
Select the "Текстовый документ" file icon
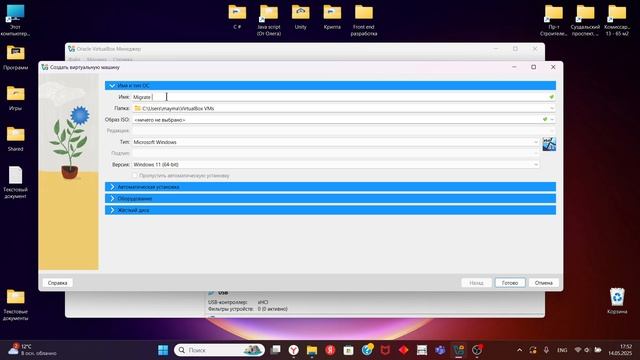pos(16,182)
